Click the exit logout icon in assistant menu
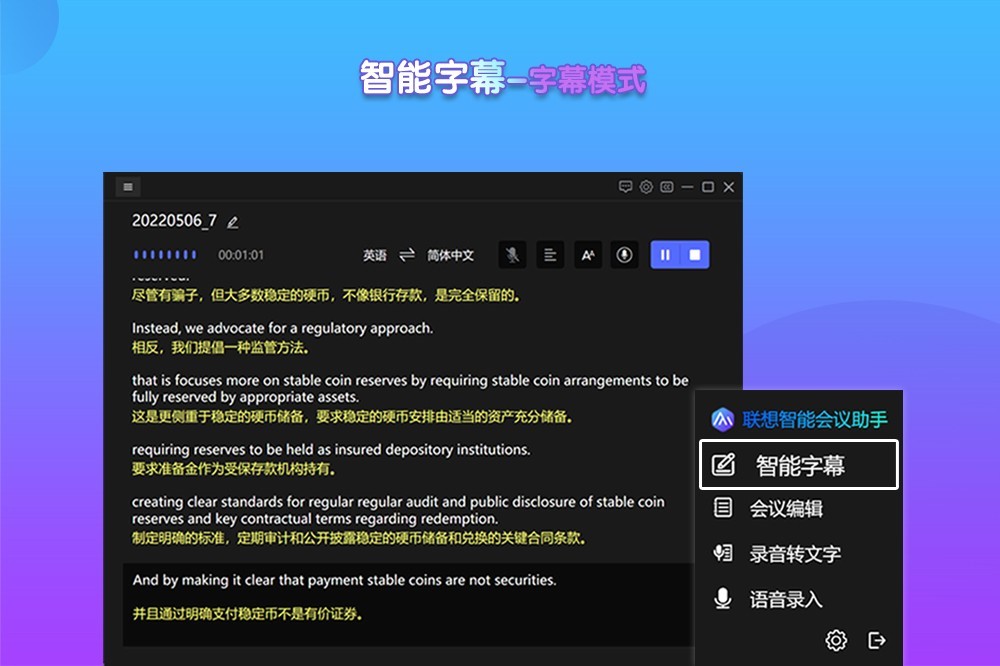Screen dimensions: 1000x666 point(877,640)
